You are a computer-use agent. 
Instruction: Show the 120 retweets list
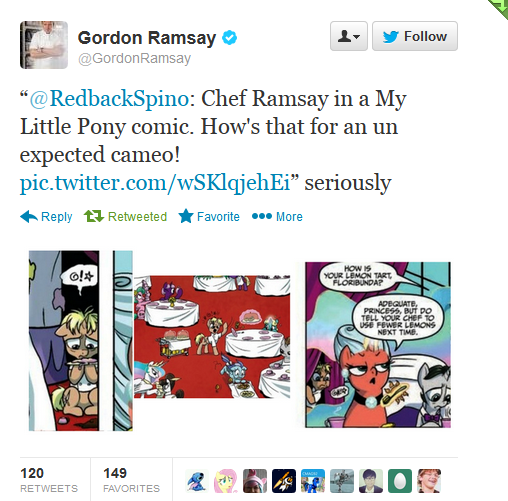pyautogui.click(x=49, y=480)
